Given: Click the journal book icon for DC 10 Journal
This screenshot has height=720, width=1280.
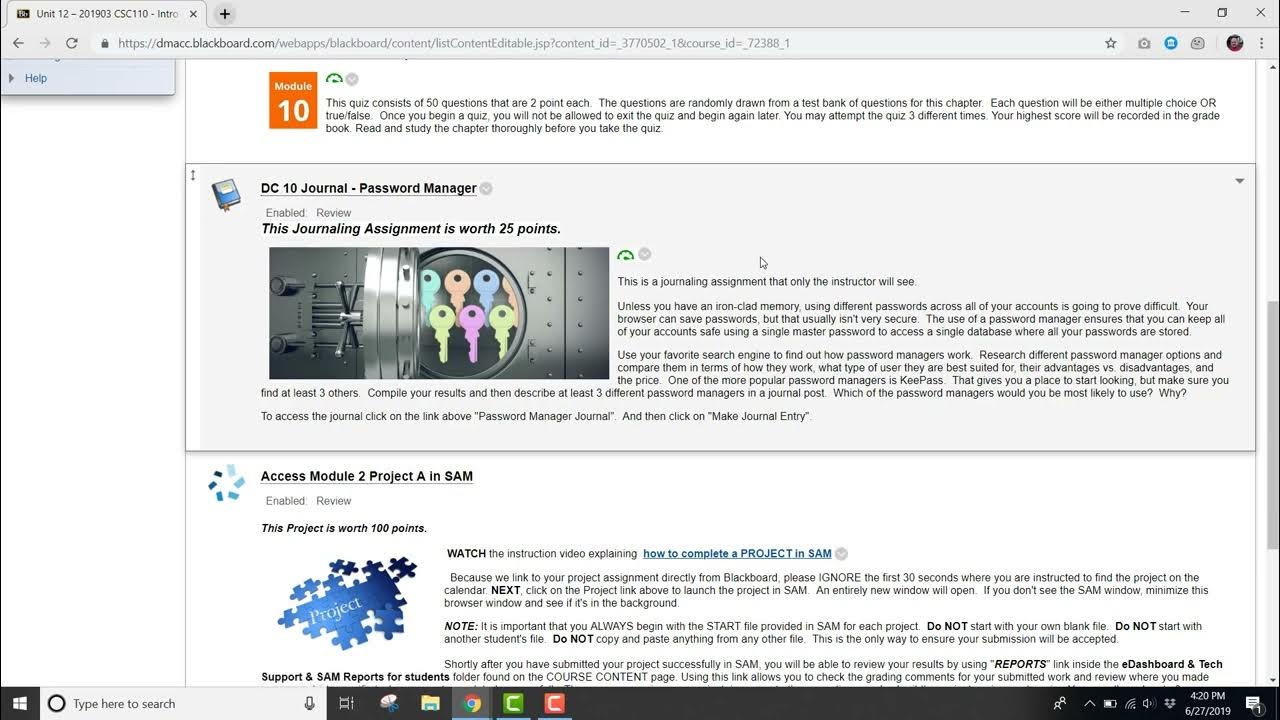Looking at the screenshot, I should pyautogui.click(x=227, y=195).
